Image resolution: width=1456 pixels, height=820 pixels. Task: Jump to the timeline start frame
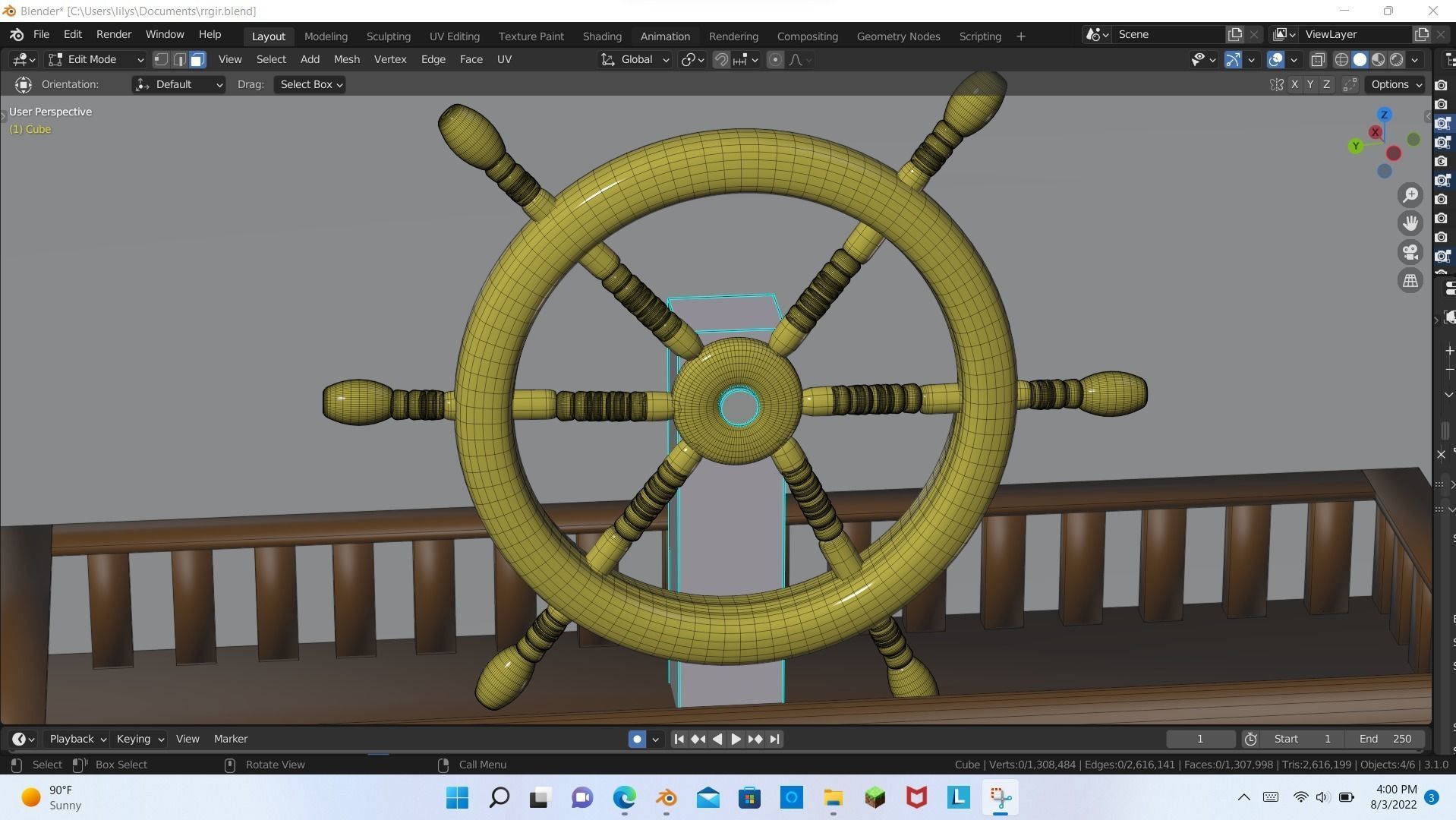[x=679, y=739]
